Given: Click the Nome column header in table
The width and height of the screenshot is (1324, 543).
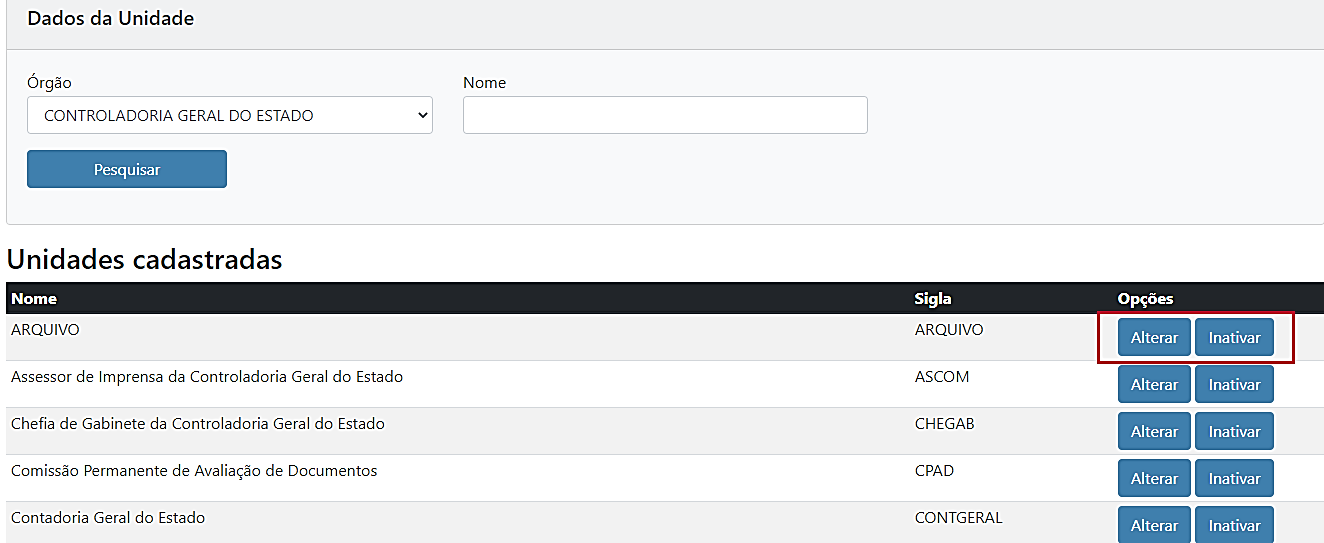Looking at the screenshot, I should (34, 299).
